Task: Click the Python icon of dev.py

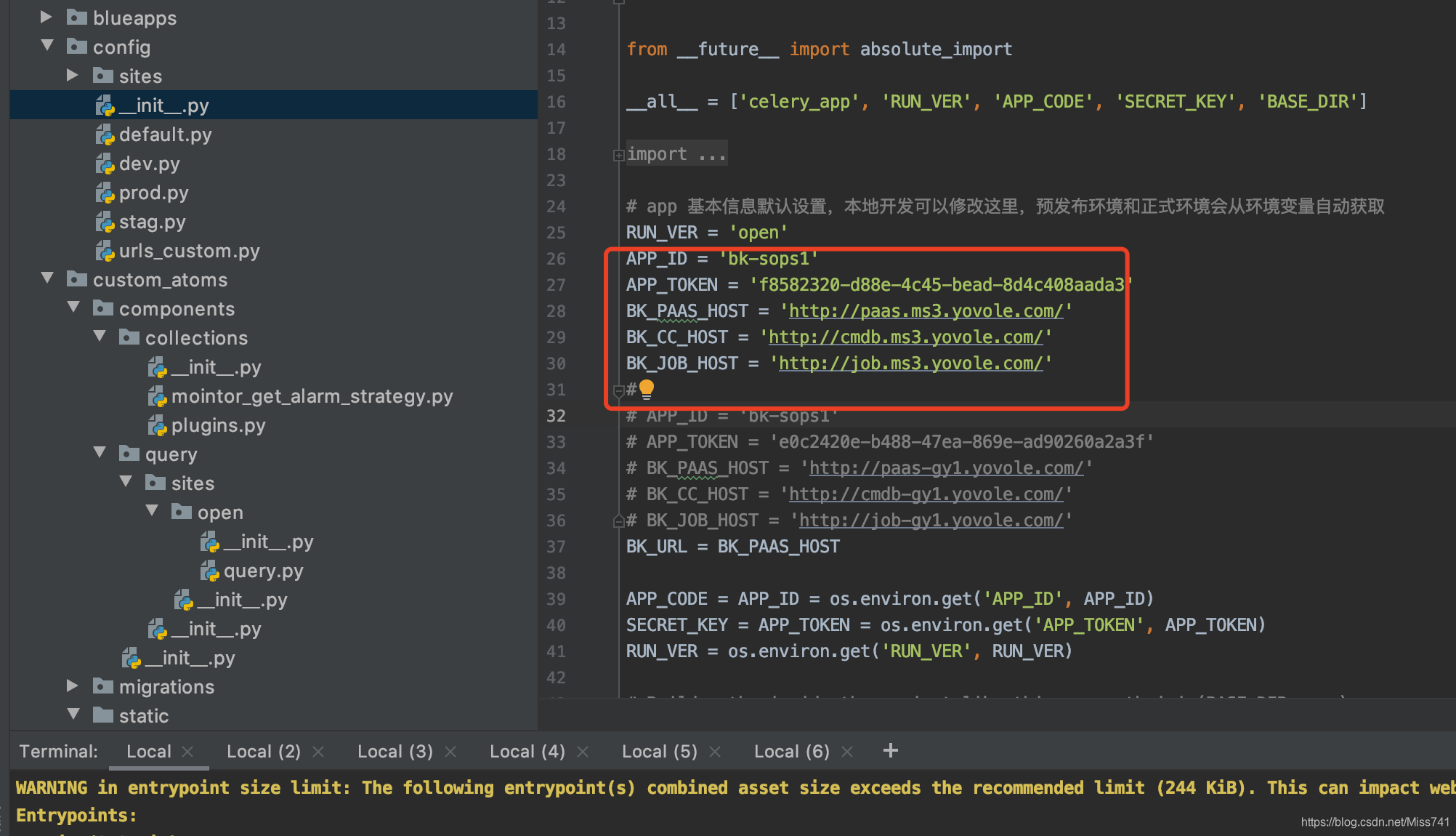Action: pyautogui.click(x=105, y=164)
